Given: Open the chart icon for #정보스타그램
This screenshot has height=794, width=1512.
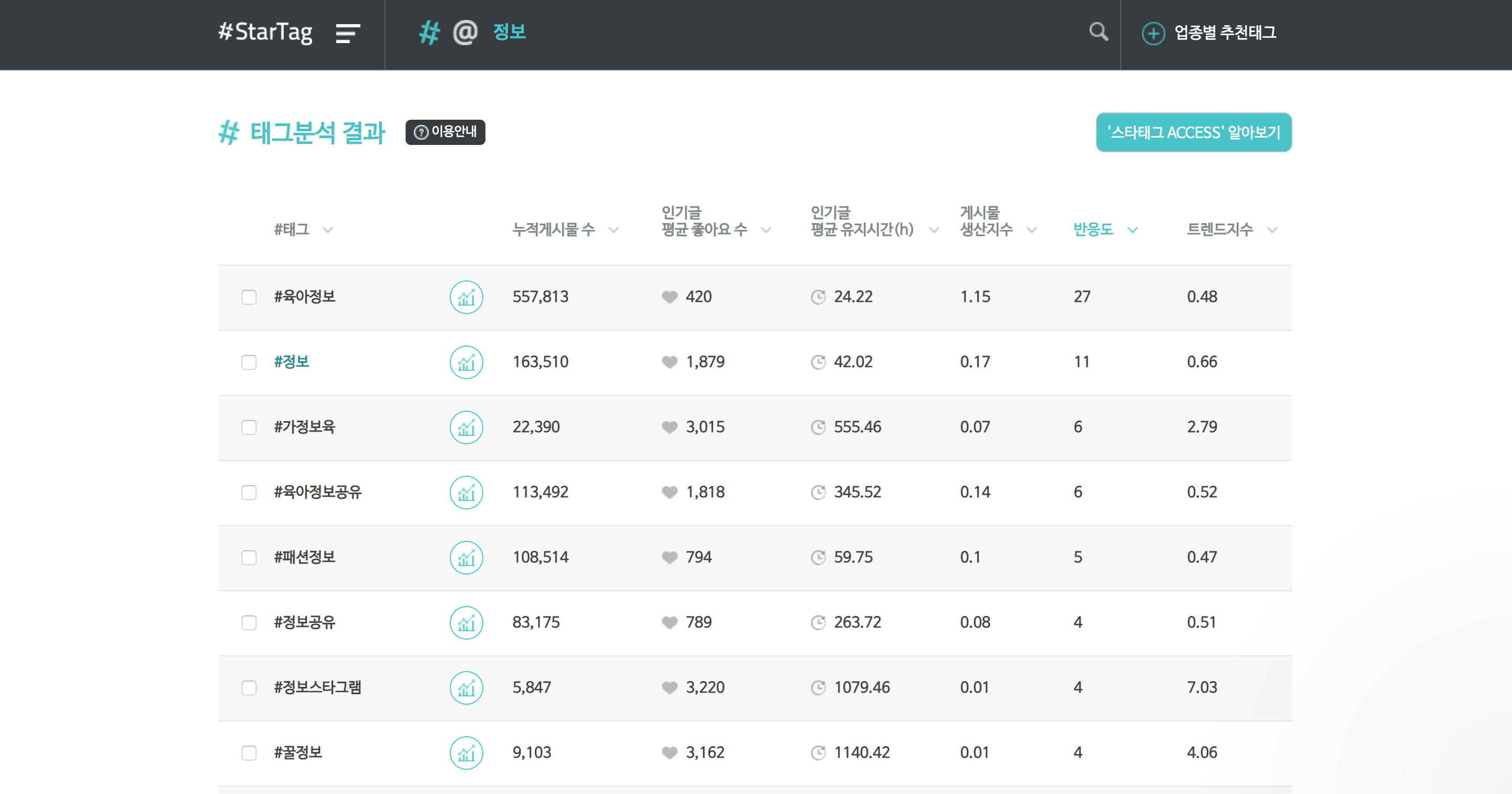Looking at the screenshot, I should point(466,688).
